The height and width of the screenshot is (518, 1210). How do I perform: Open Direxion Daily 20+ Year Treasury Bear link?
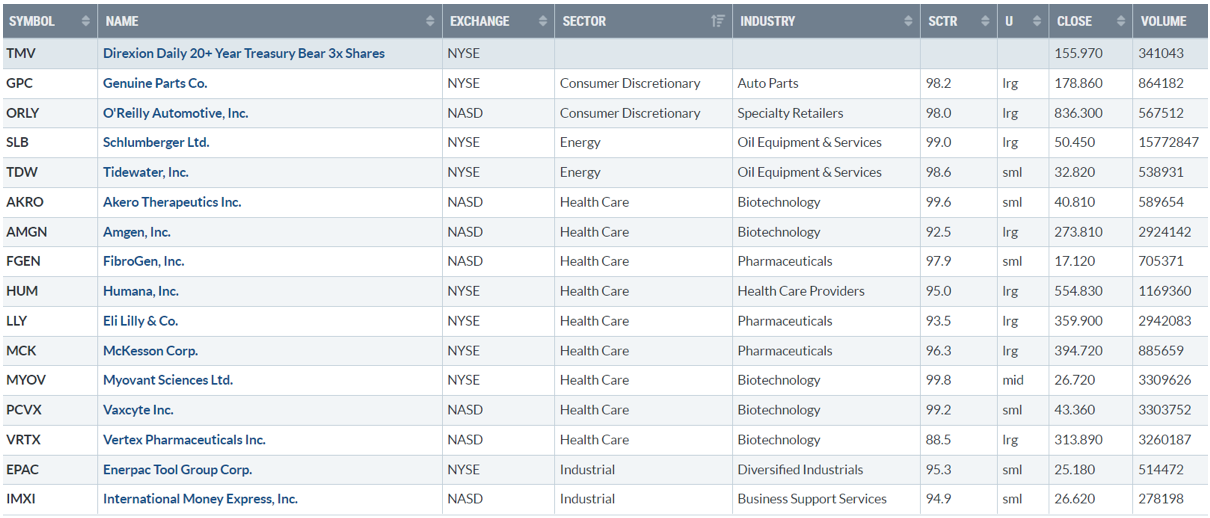[x=244, y=53]
